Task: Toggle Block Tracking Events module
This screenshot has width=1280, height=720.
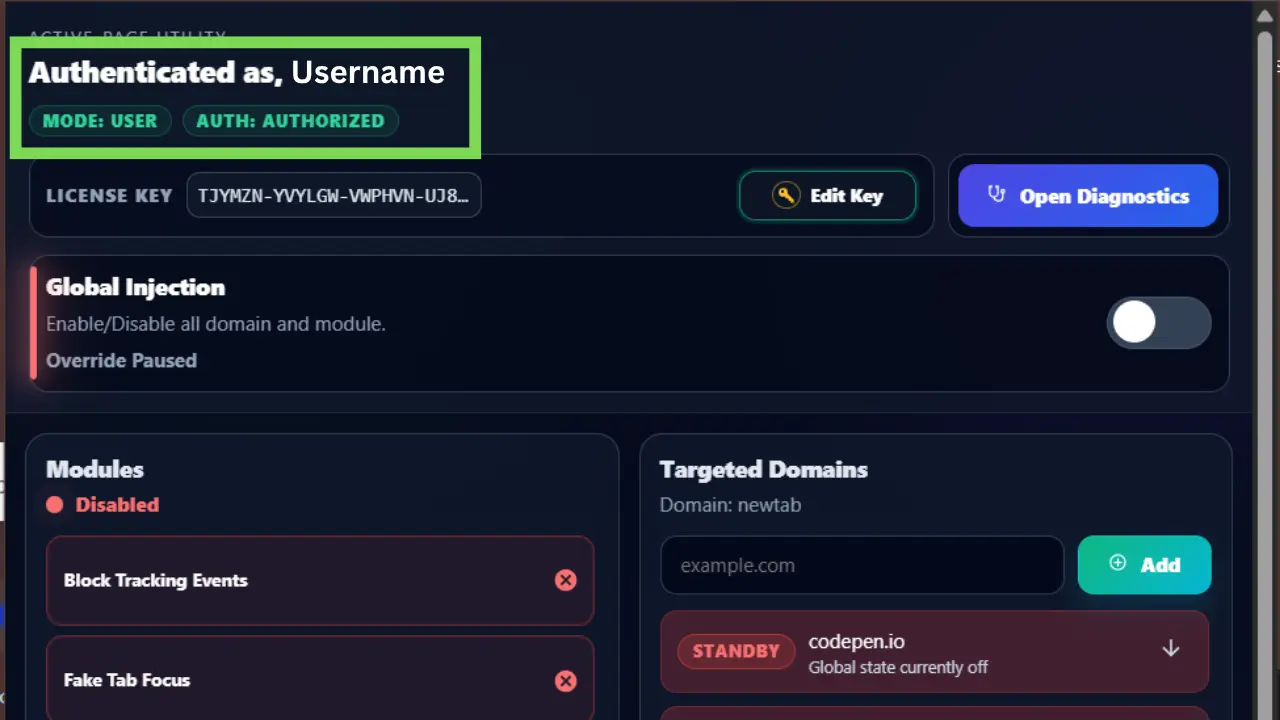Action: [x=320, y=580]
